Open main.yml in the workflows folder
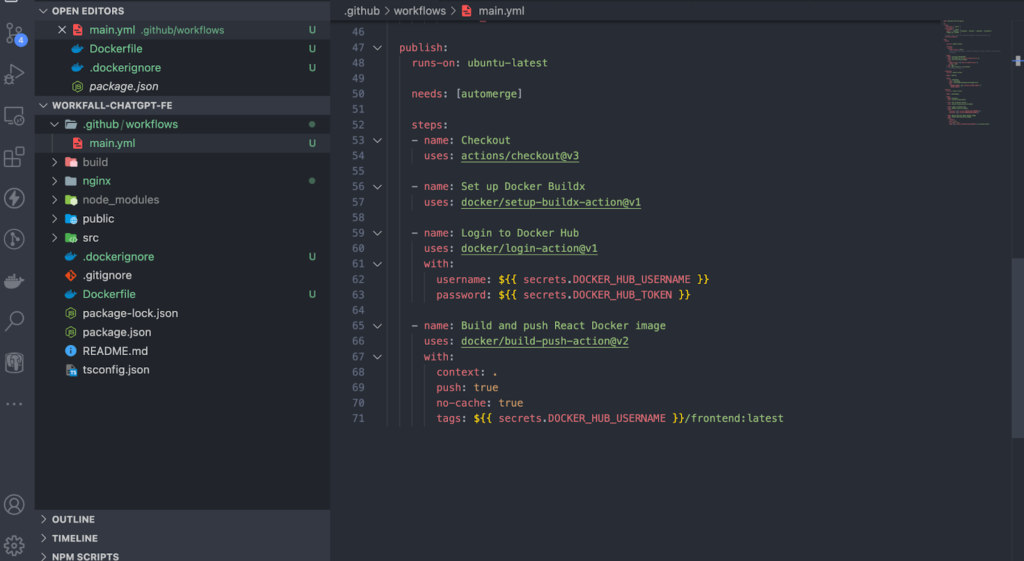 (x=183, y=143)
